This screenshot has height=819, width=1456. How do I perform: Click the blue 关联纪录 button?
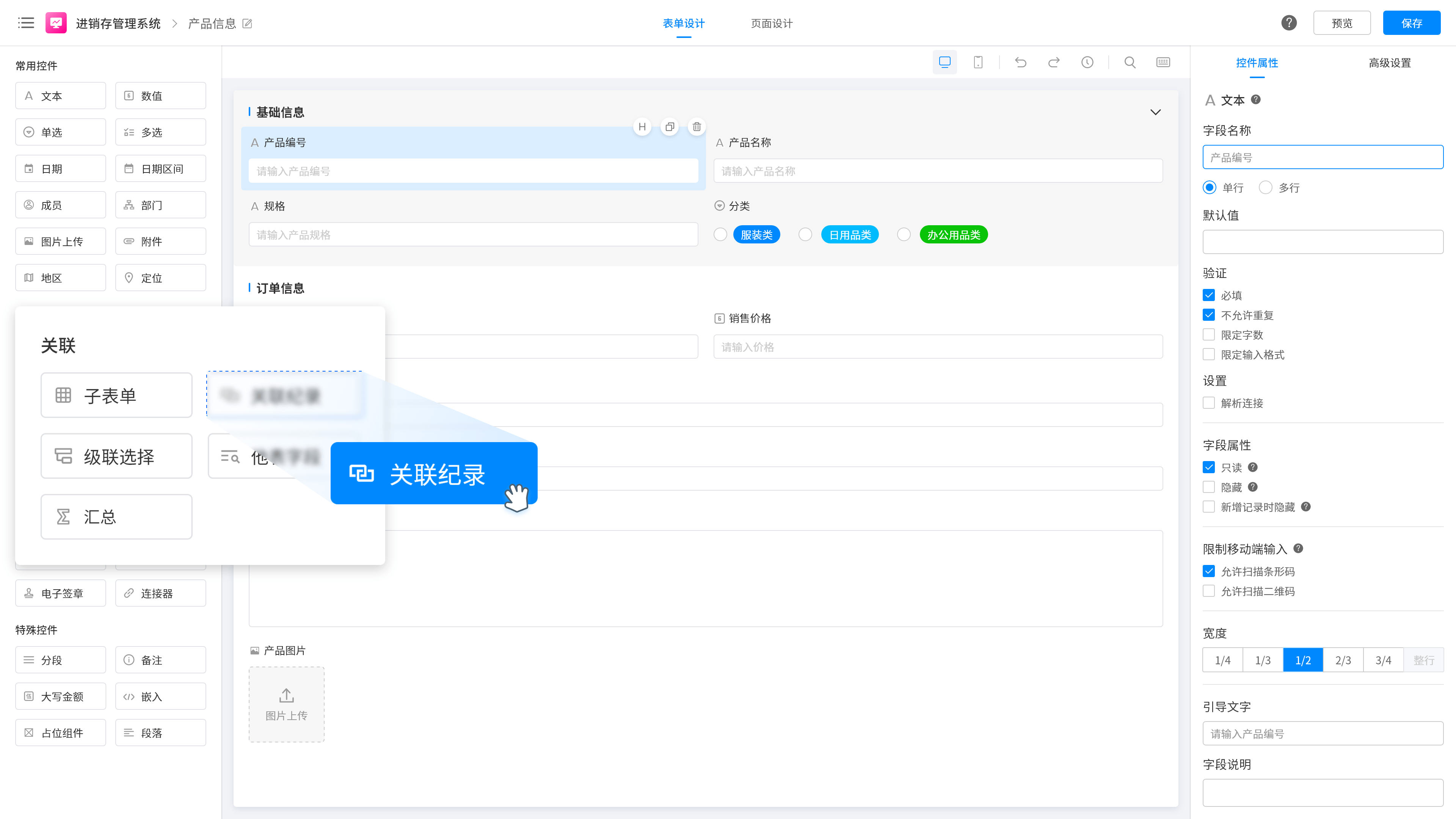pyautogui.click(x=433, y=473)
